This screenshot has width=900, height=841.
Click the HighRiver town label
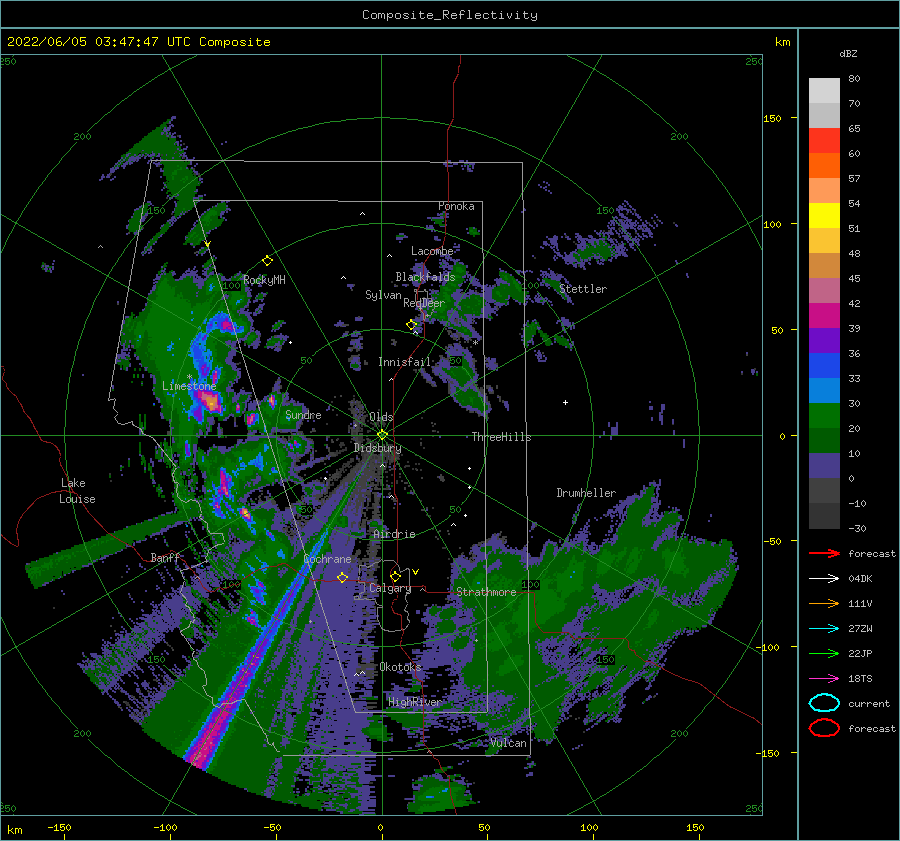pyautogui.click(x=415, y=702)
